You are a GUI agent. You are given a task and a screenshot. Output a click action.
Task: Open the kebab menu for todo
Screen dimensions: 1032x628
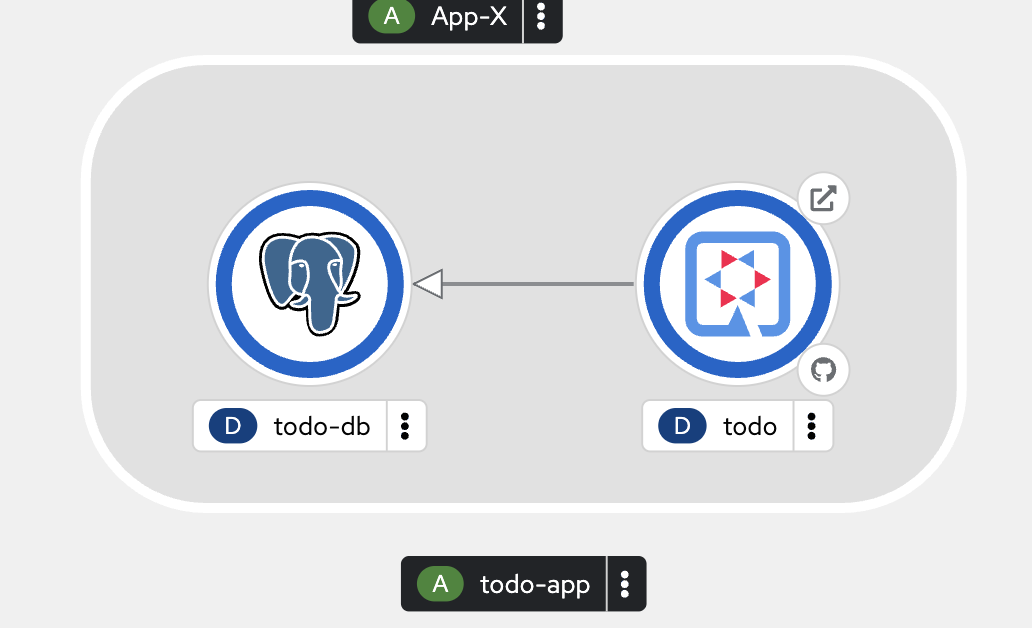[x=812, y=426]
